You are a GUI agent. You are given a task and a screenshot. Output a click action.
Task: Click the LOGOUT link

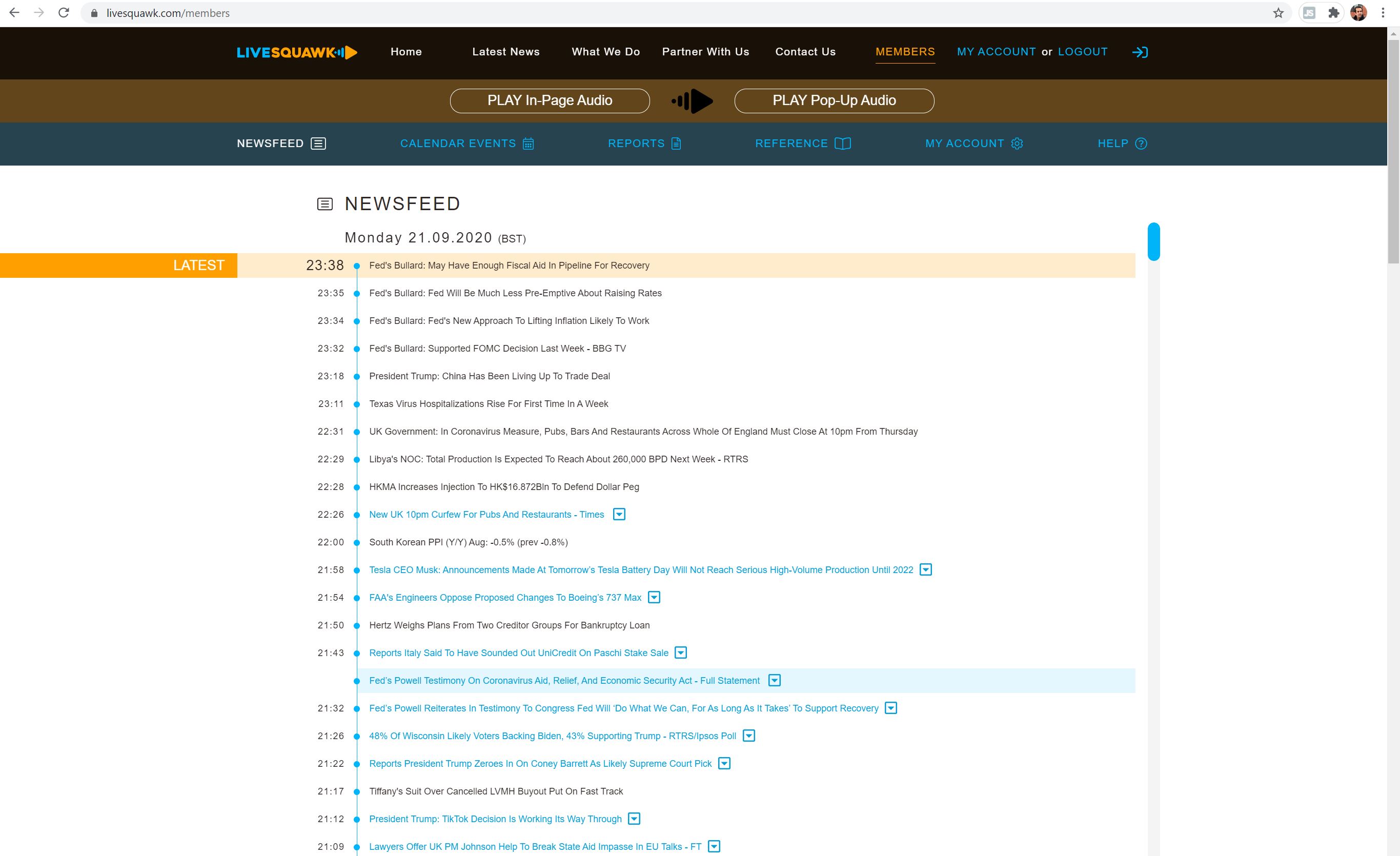(1082, 52)
